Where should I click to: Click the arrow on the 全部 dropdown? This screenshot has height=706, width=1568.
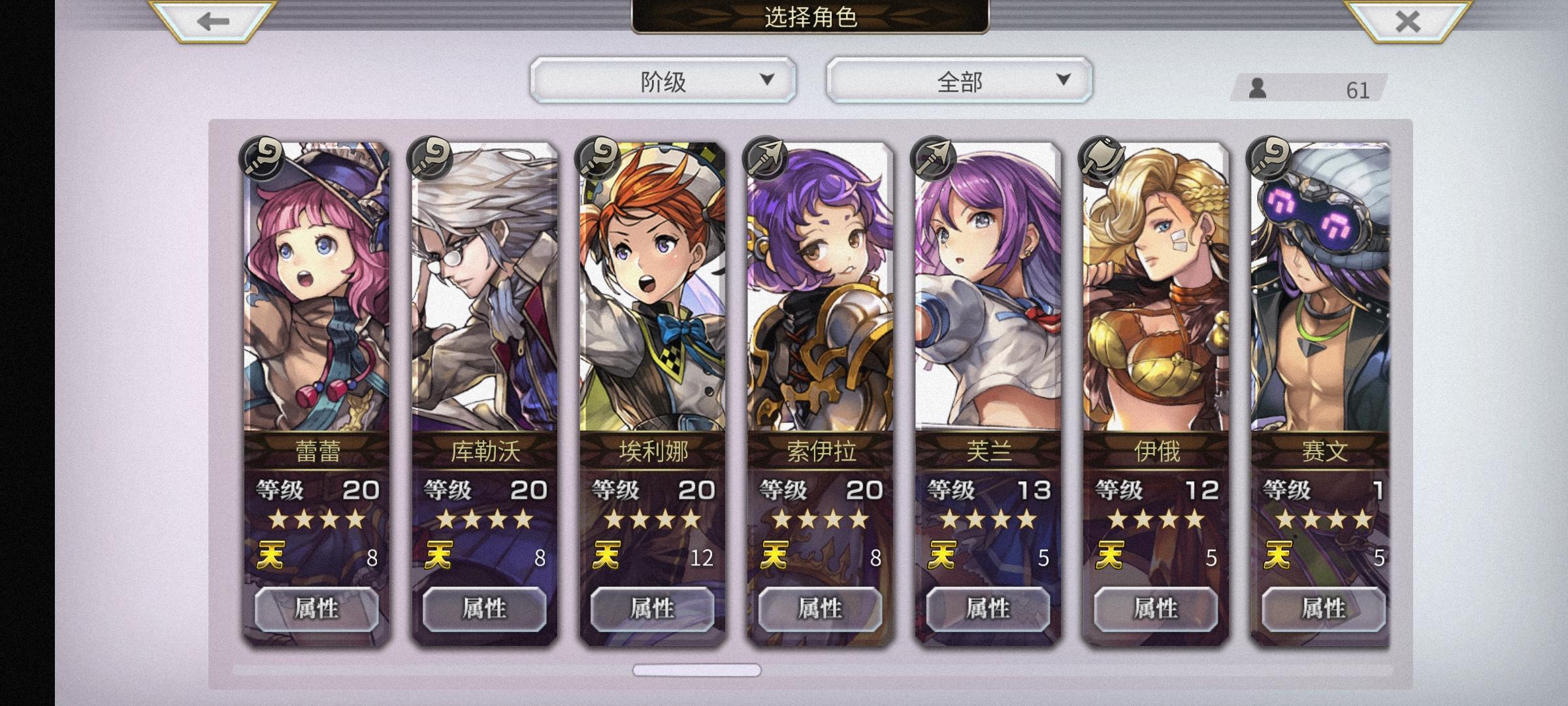[x=1064, y=80]
